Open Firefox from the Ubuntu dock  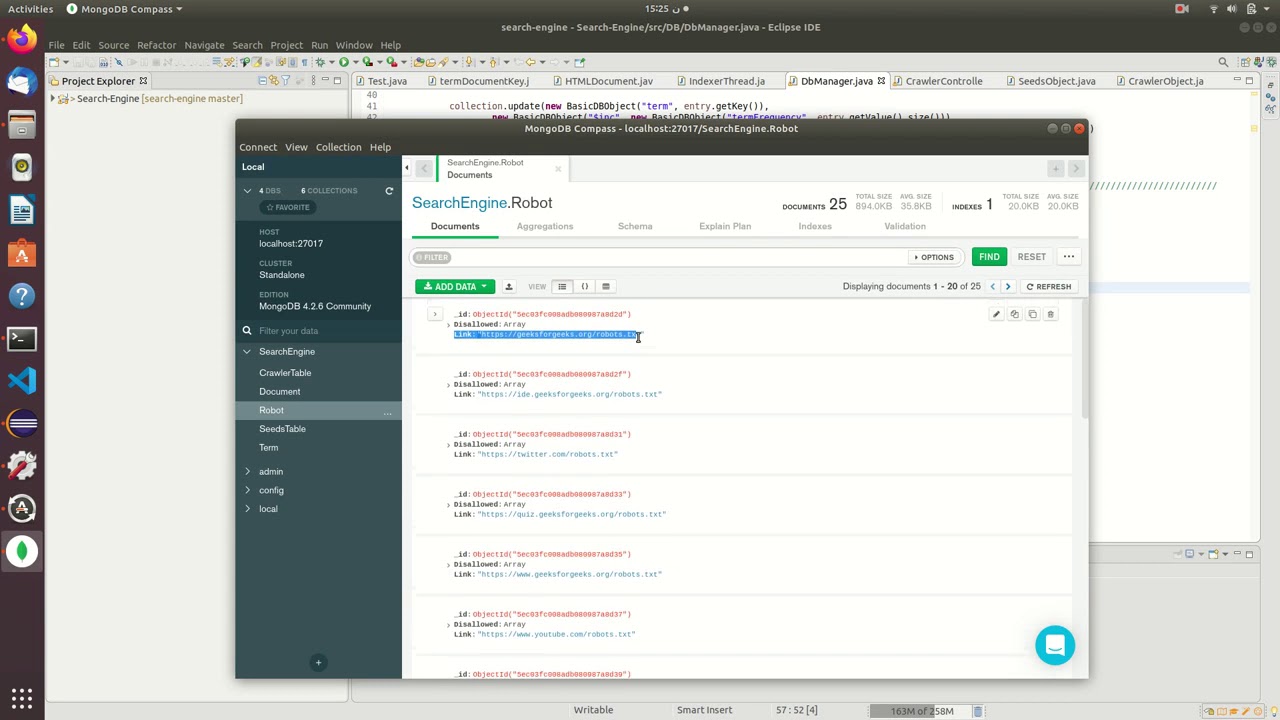[22, 40]
